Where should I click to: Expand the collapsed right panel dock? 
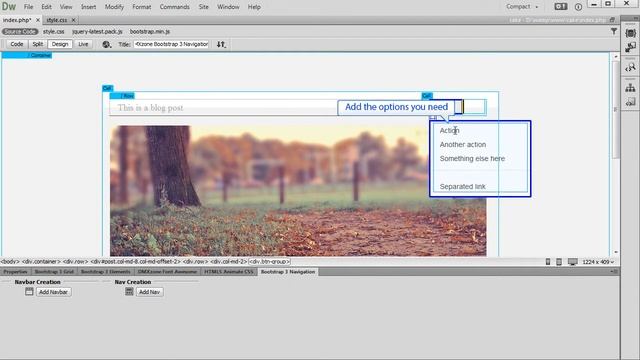click(635, 17)
